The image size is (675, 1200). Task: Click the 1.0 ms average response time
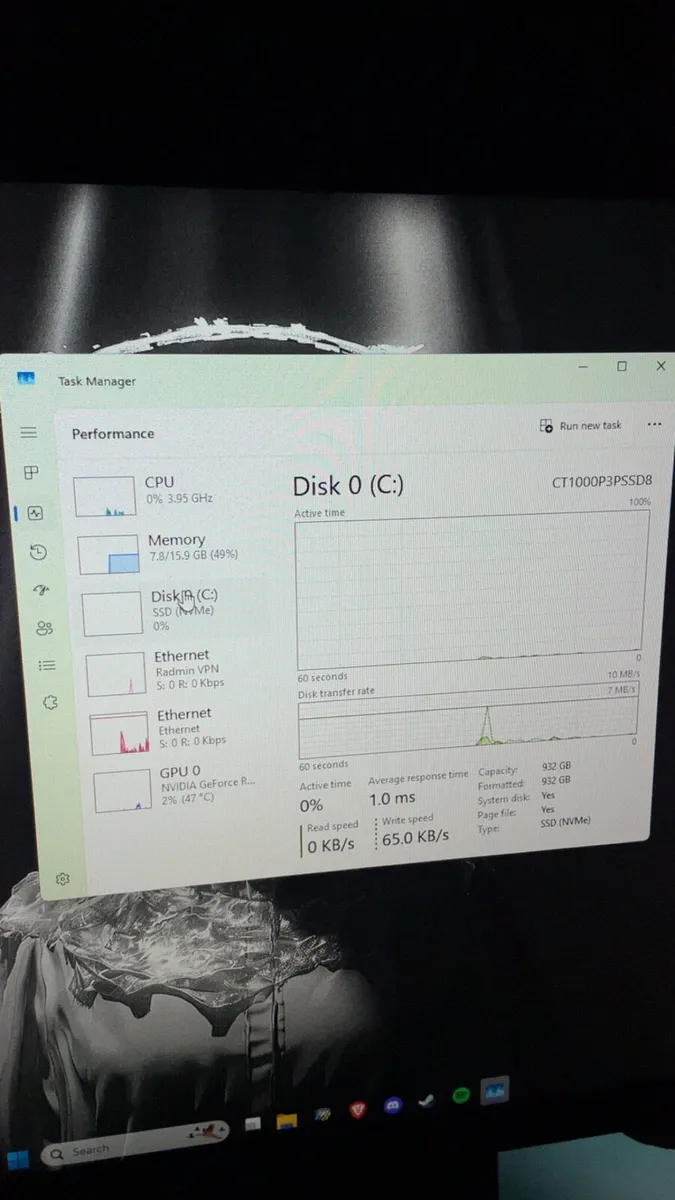pos(392,798)
